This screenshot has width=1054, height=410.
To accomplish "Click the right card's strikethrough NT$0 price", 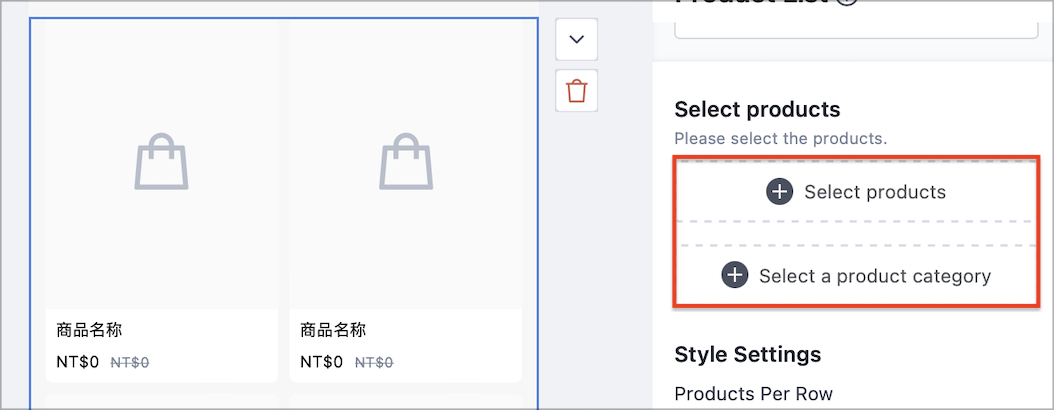I will (374, 363).
